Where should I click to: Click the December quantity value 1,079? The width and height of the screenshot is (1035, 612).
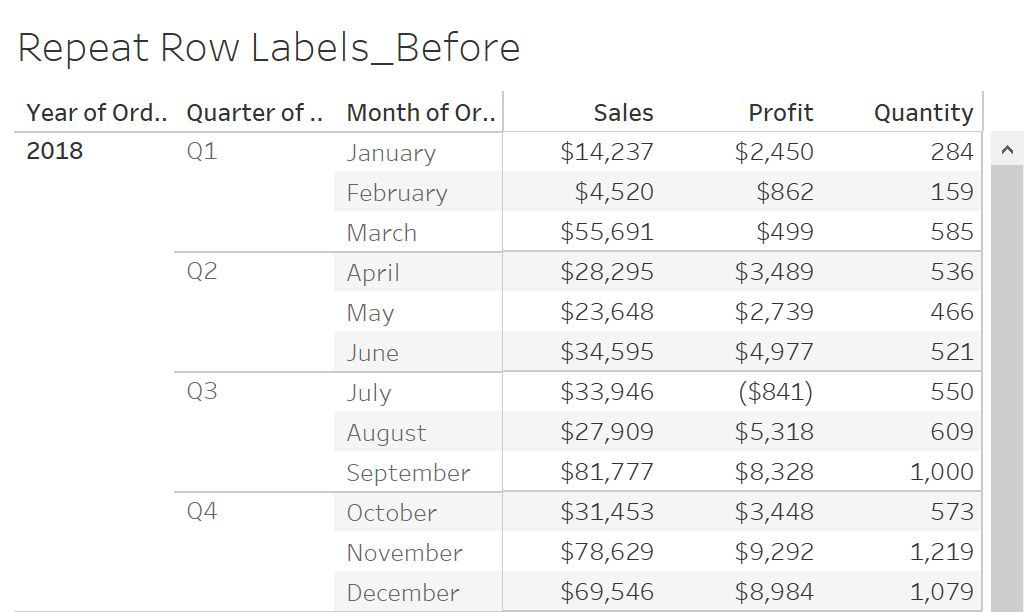pyautogui.click(x=941, y=592)
